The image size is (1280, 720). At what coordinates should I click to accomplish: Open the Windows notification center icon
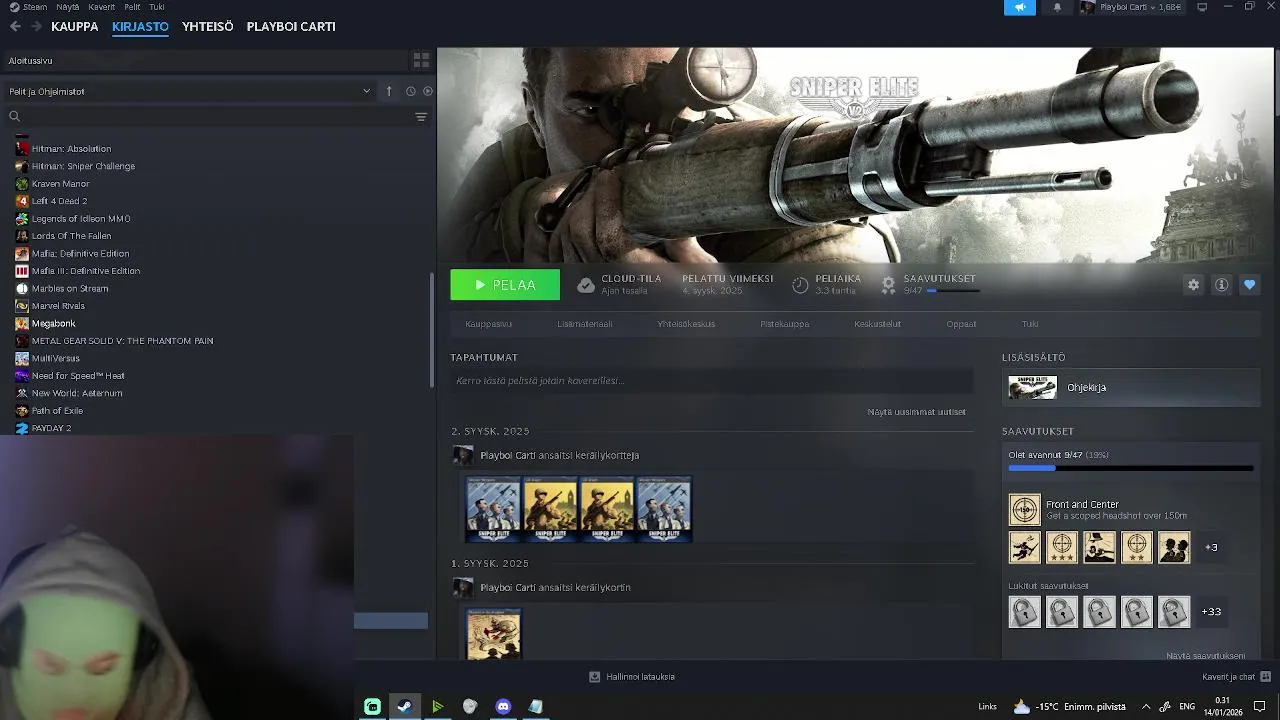click(1259, 706)
